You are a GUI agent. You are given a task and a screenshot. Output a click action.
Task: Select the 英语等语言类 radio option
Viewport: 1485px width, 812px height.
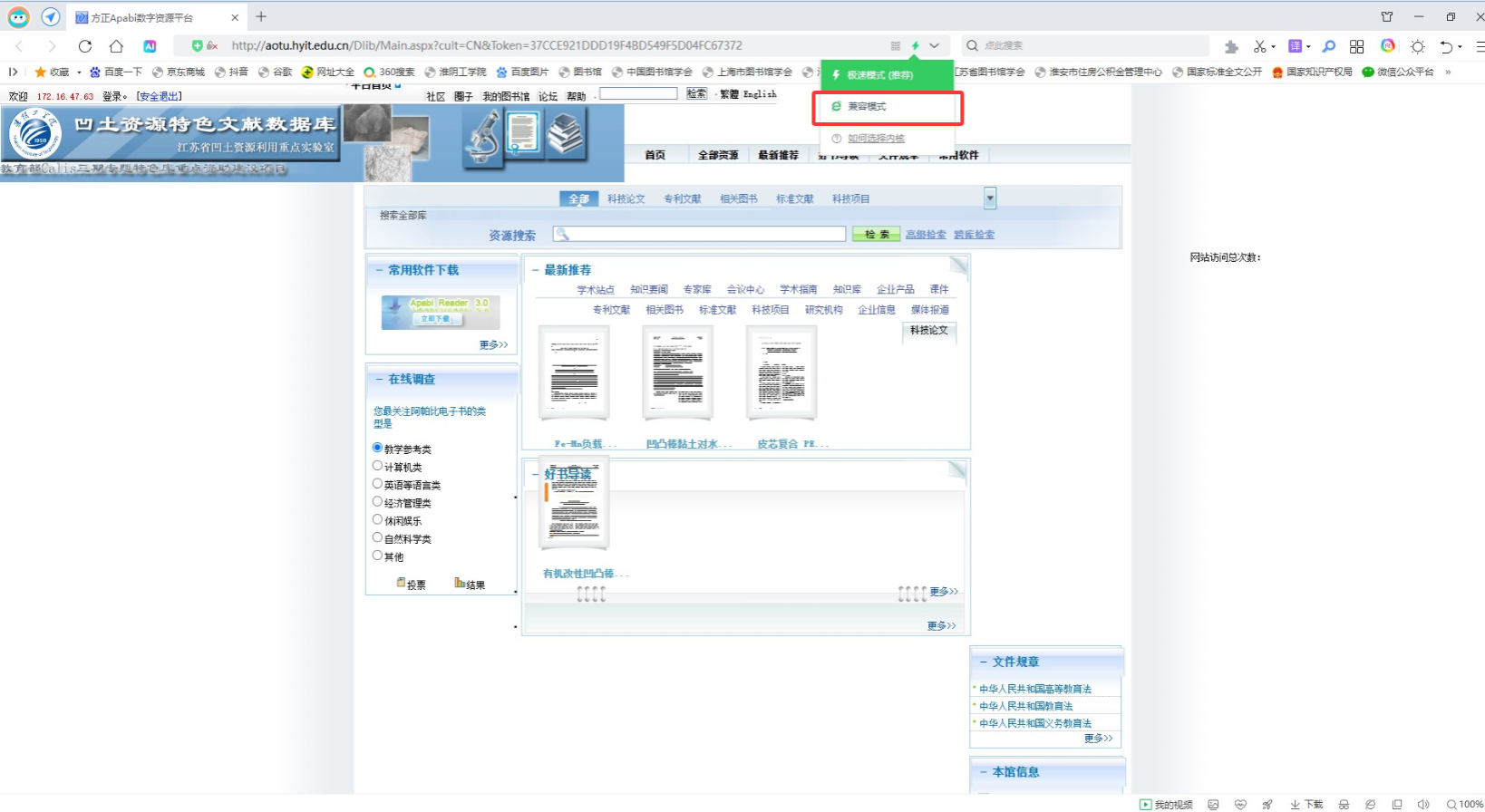377,484
